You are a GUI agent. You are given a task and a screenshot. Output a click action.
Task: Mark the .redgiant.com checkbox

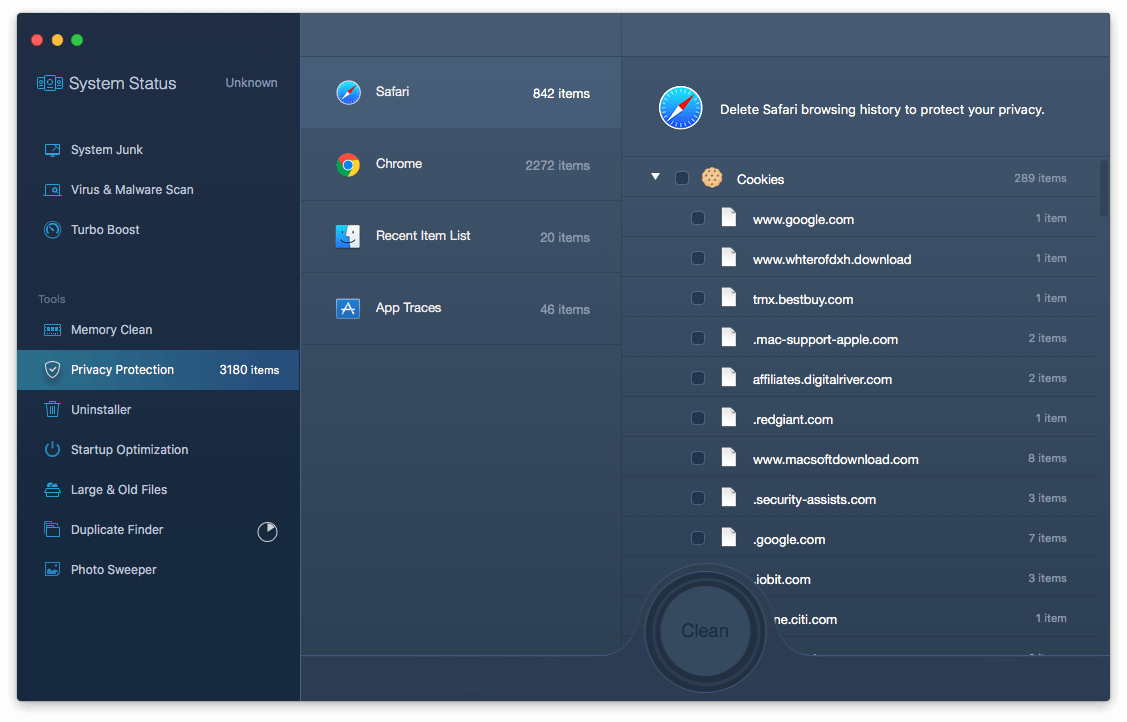tap(698, 418)
